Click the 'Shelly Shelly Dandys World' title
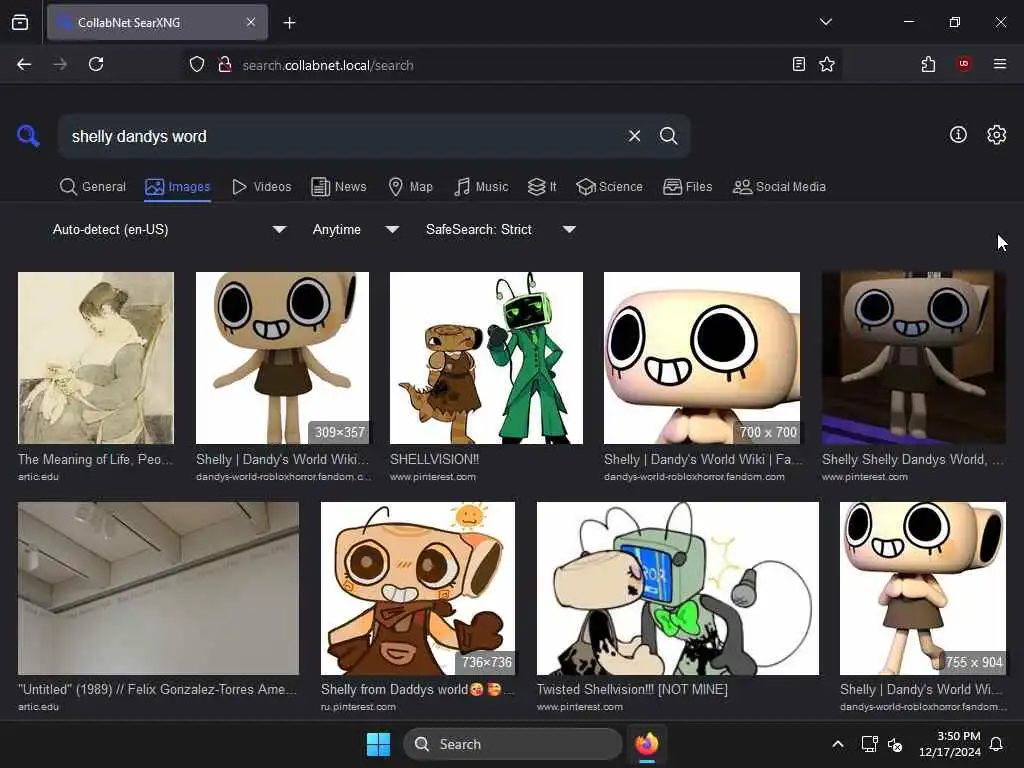 click(x=913, y=459)
